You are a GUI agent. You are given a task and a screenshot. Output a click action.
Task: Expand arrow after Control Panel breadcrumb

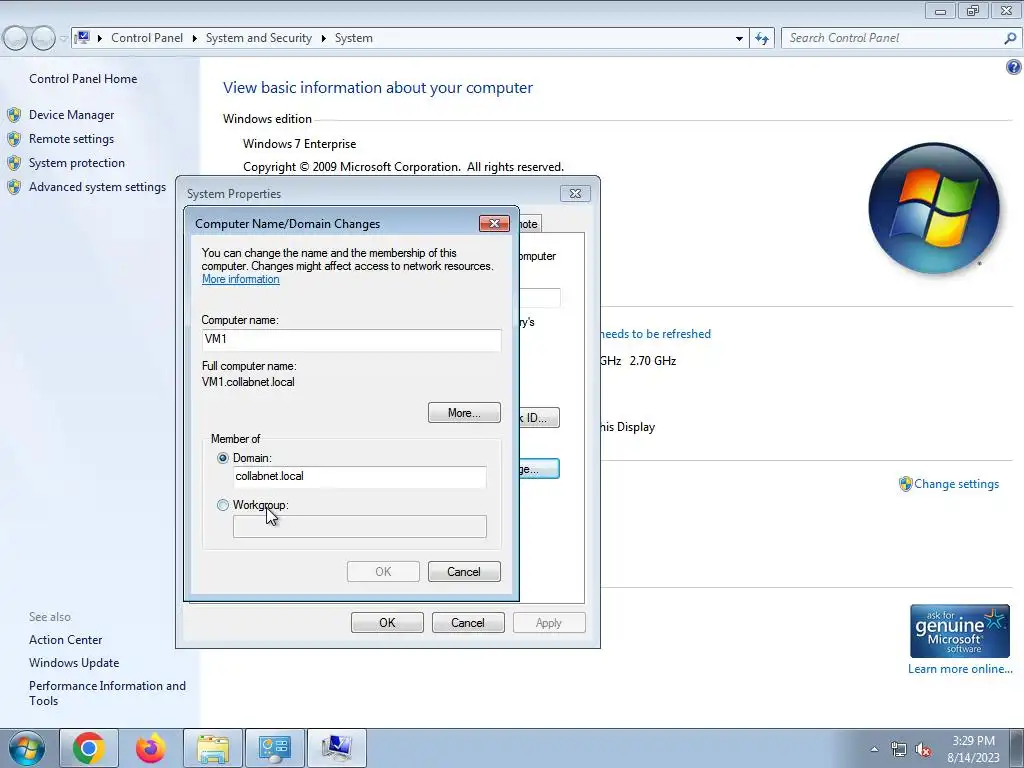coord(195,39)
